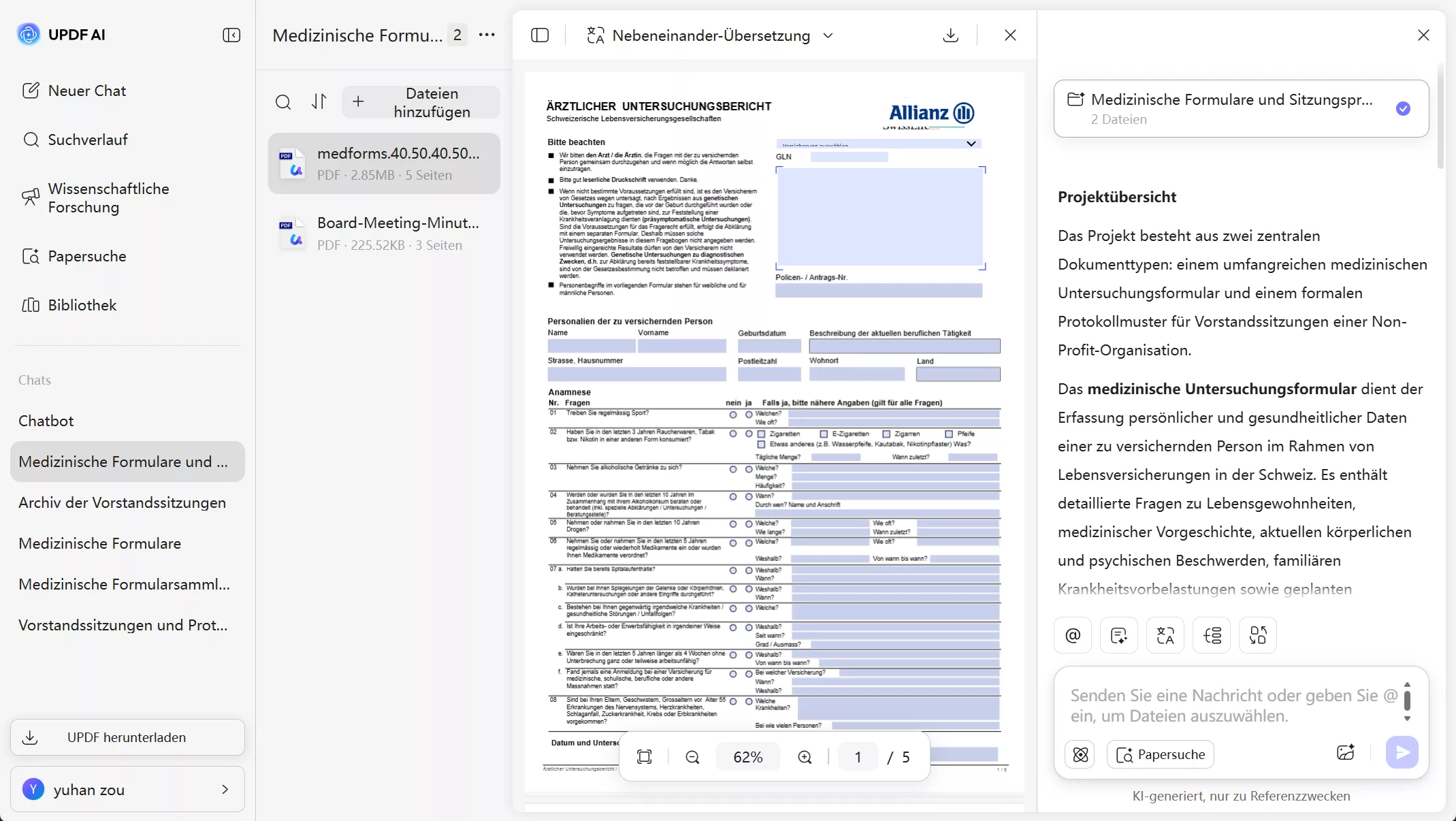Click the format conversion icon next to the outline icon

tap(1257, 634)
